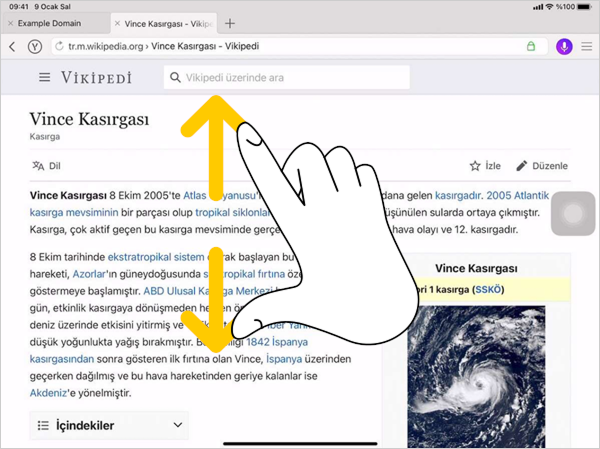The height and width of the screenshot is (449, 600).
Task: Close the Example Domain tab
Action: [9, 23]
